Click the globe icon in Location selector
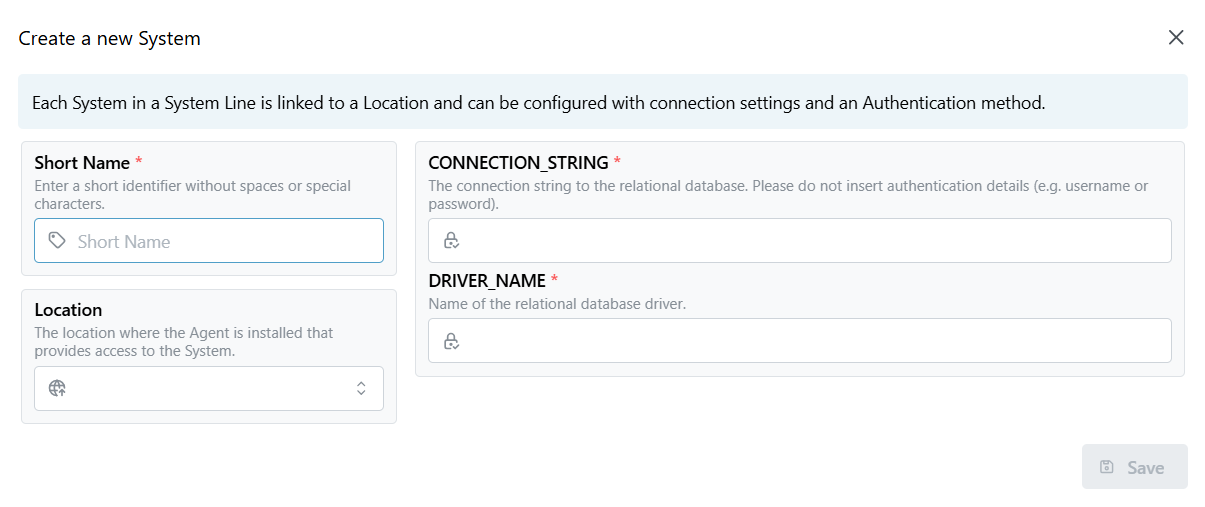 (57, 388)
